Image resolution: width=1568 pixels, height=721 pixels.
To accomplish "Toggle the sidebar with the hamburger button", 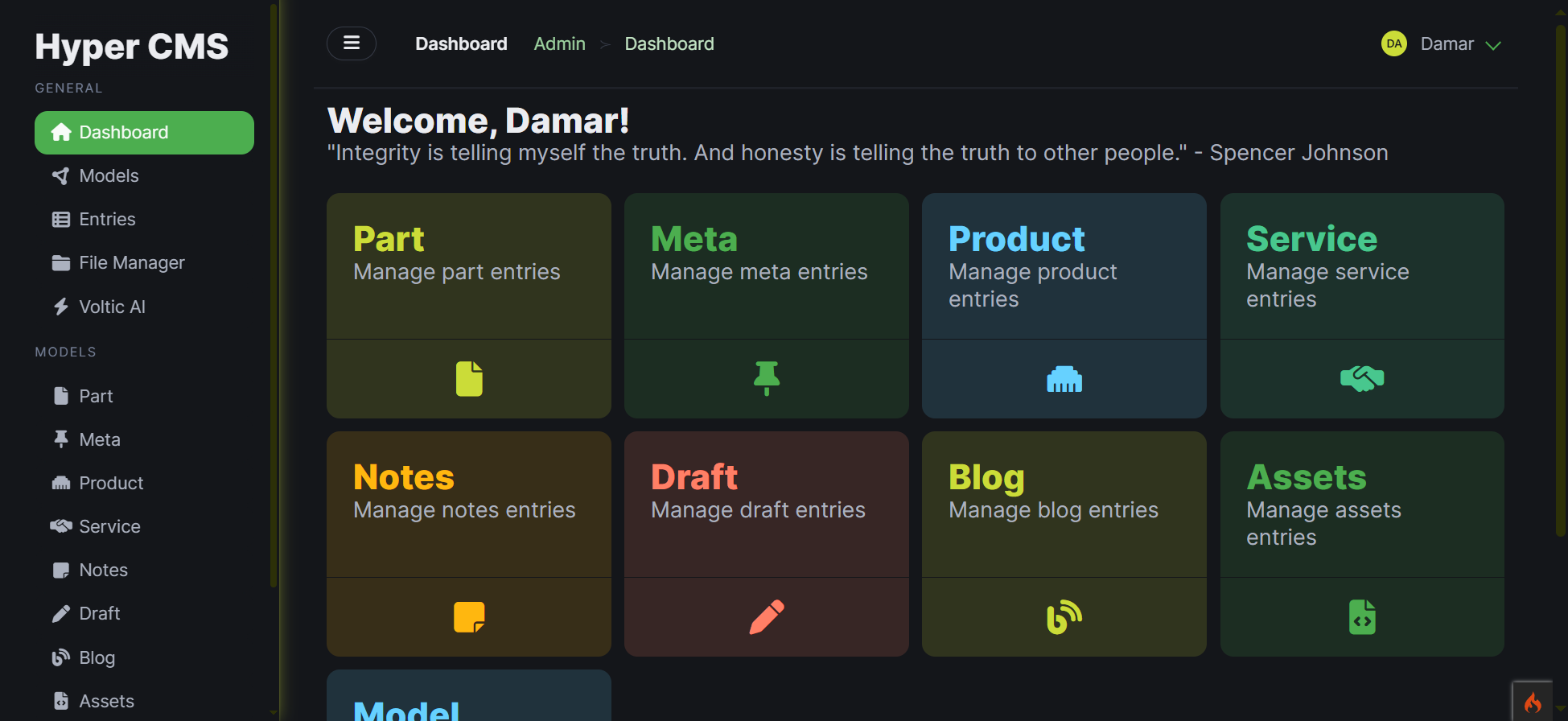I will [352, 43].
